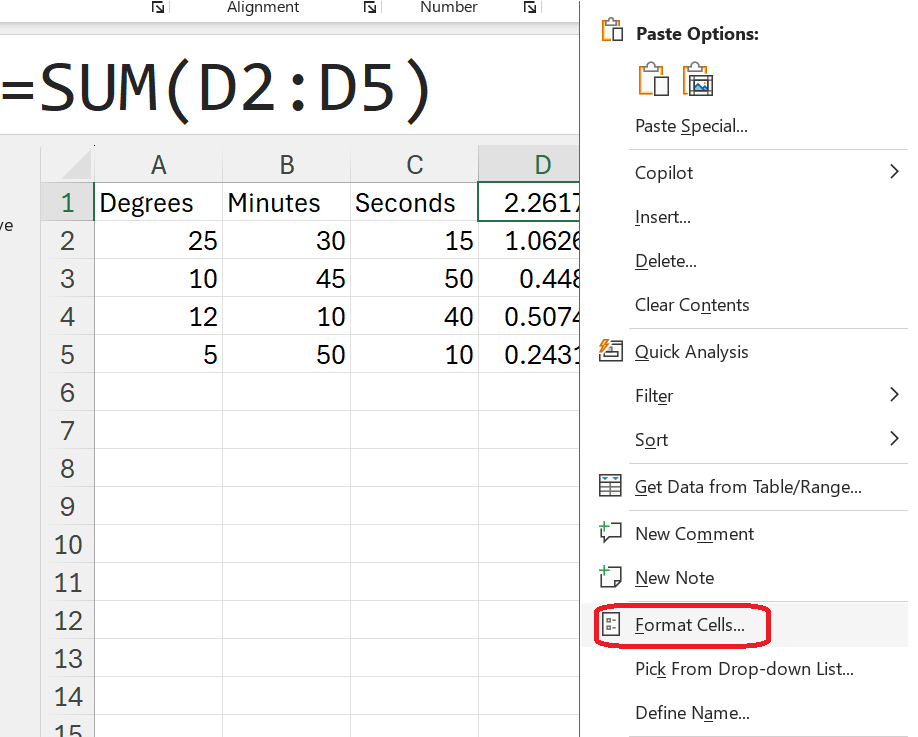This screenshot has width=918, height=737.
Task: Click the New Comment icon
Action: [x=612, y=533]
